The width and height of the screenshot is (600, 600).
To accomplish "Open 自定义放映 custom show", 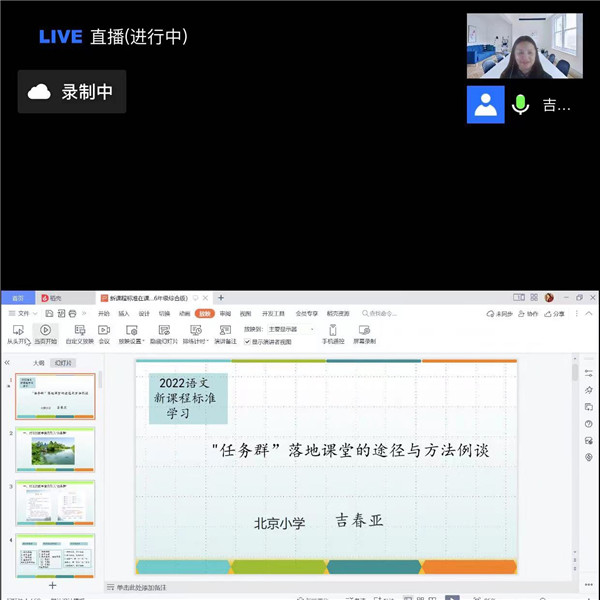I will pyautogui.click(x=80, y=334).
